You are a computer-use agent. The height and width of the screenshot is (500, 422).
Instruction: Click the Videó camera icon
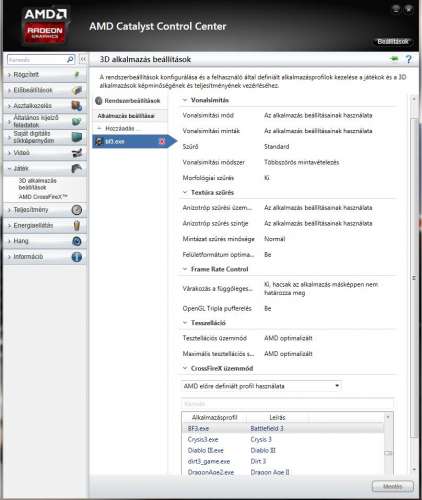pyautogui.click(x=77, y=153)
